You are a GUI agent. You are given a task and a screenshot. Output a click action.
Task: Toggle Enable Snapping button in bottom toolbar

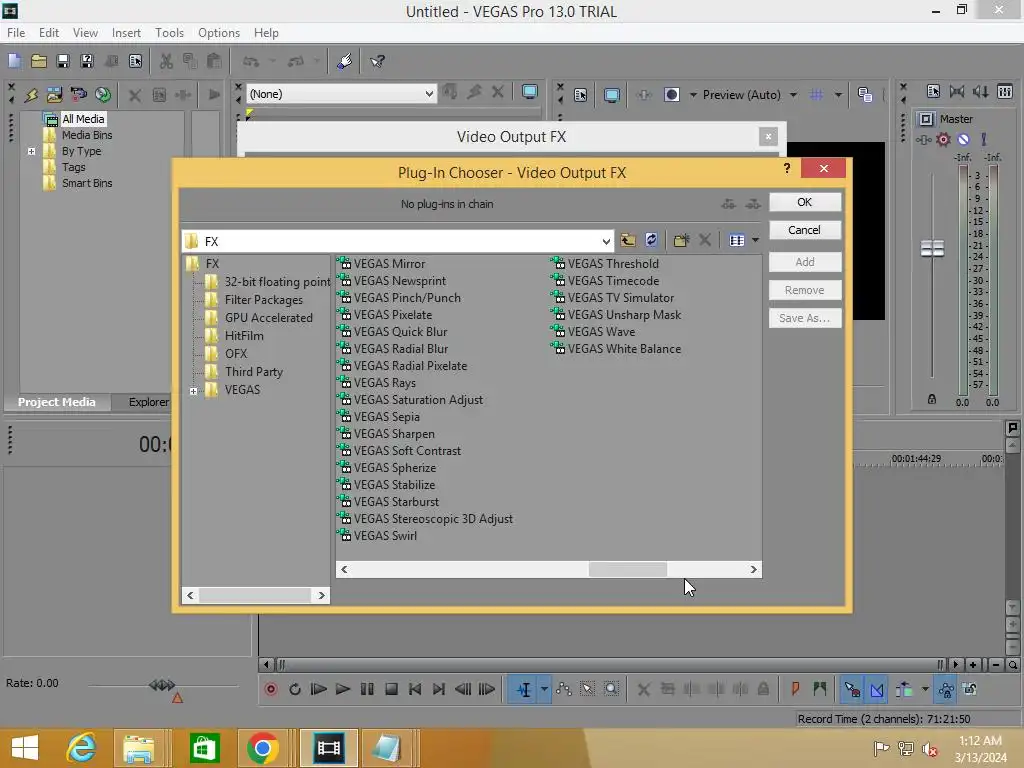click(x=852, y=689)
